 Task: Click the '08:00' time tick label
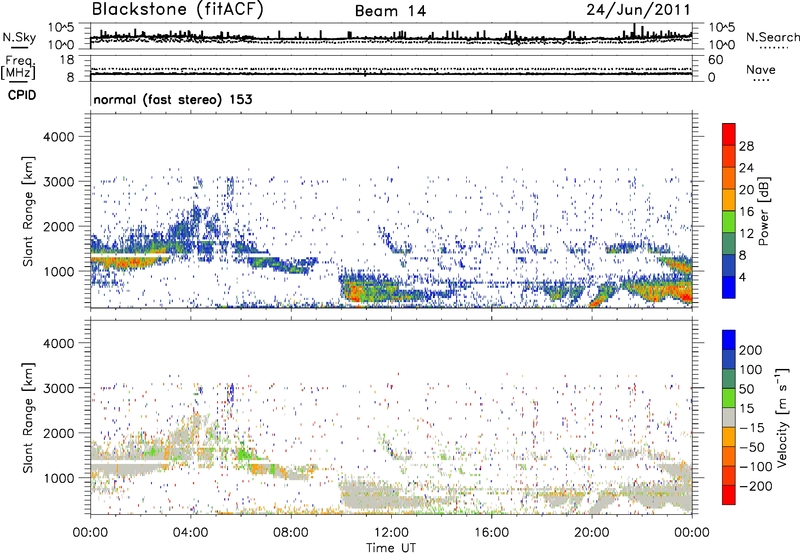(x=291, y=533)
